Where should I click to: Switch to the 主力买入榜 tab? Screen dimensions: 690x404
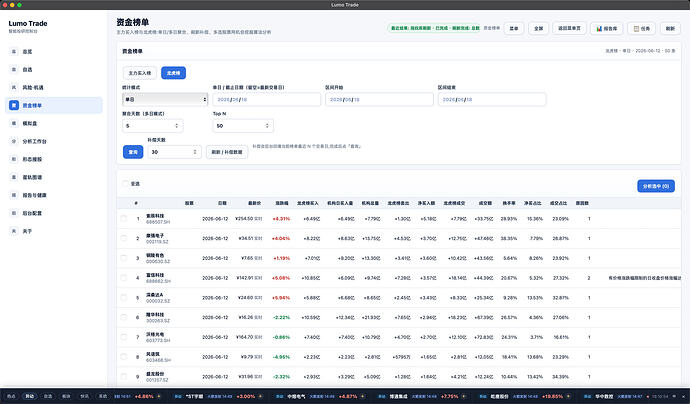[x=139, y=73]
